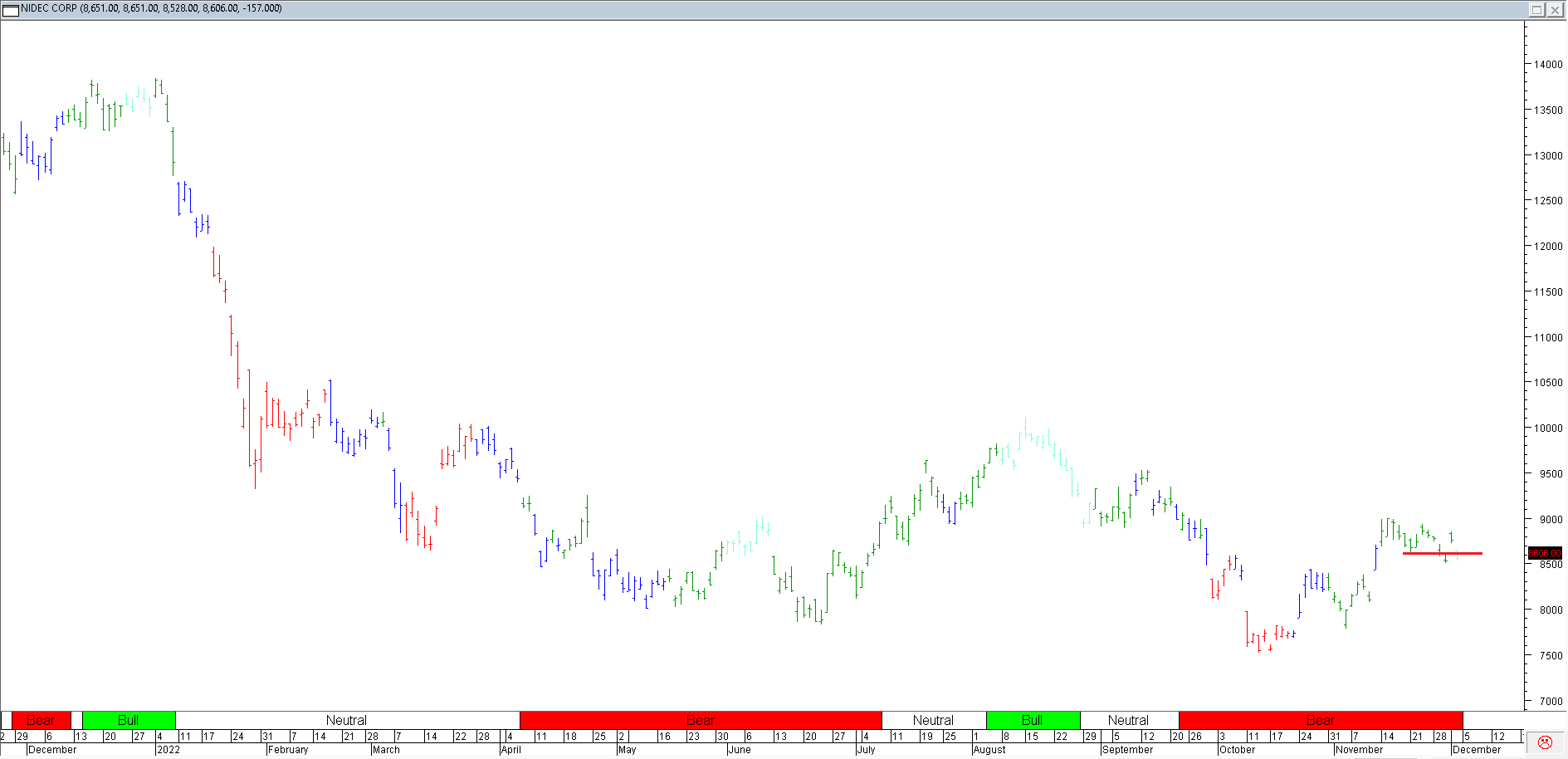Click the 9000 price axis label
Image resolution: width=1568 pixels, height=759 pixels.
1551,520
